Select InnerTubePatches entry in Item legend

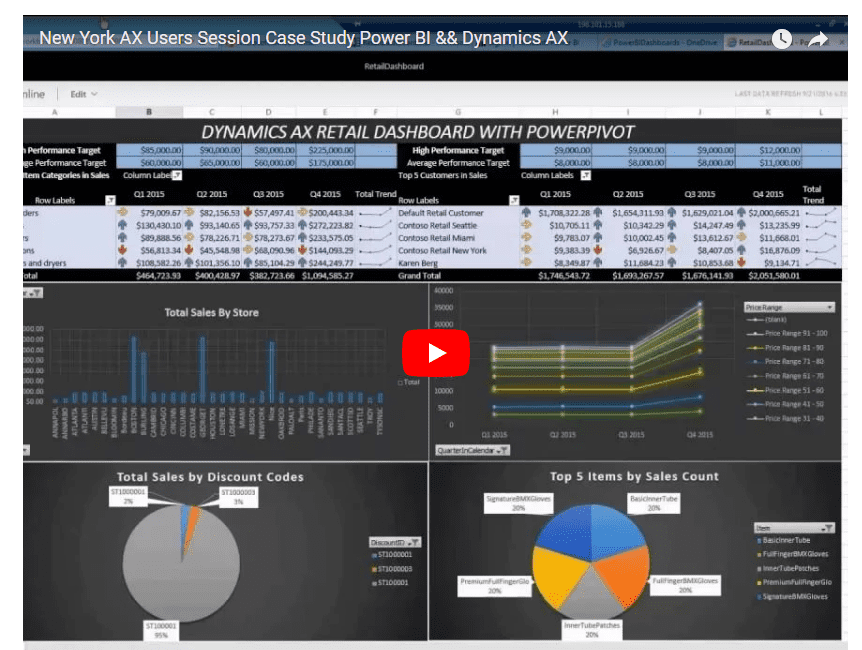[788, 568]
